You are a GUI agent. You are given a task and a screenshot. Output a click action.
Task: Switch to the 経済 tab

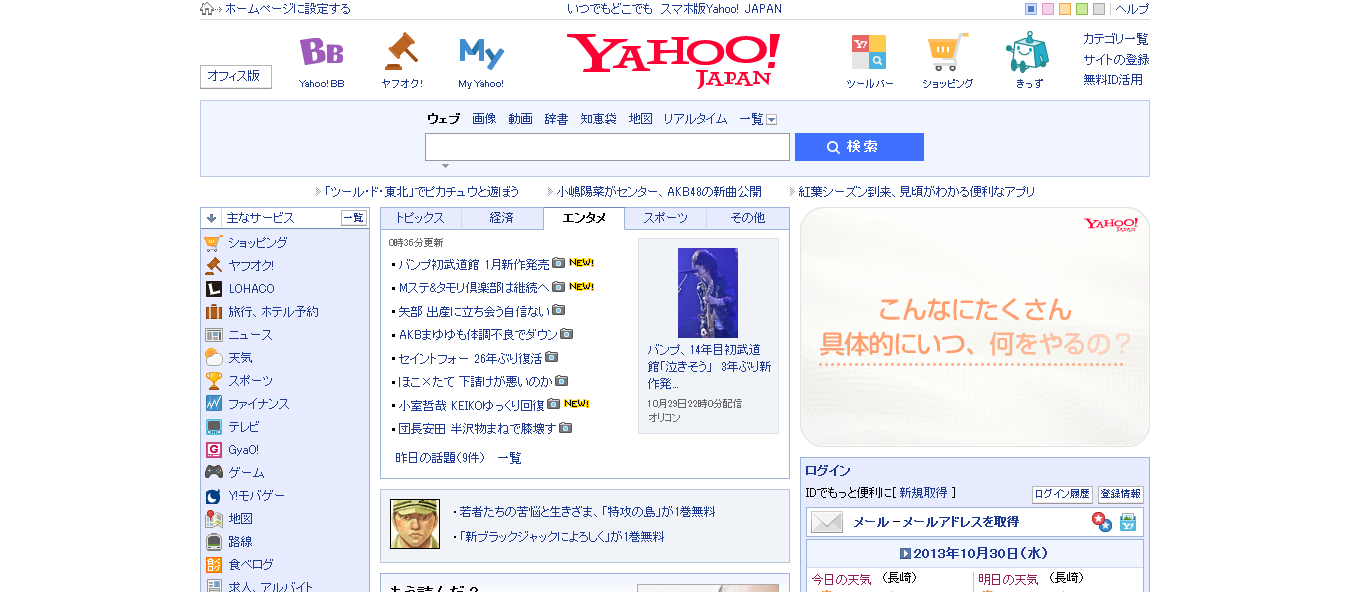(x=502, y=218)
